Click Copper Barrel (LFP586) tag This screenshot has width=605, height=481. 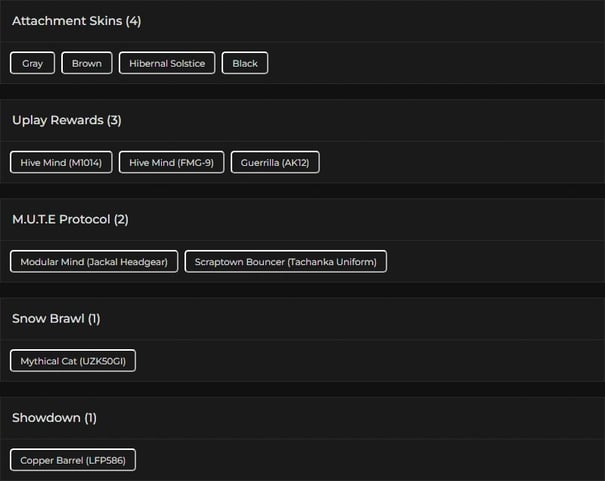(x=73, y=460)
